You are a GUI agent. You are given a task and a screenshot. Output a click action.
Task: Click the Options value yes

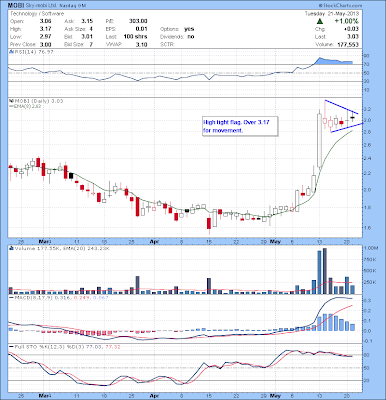[x=189, y=29]
